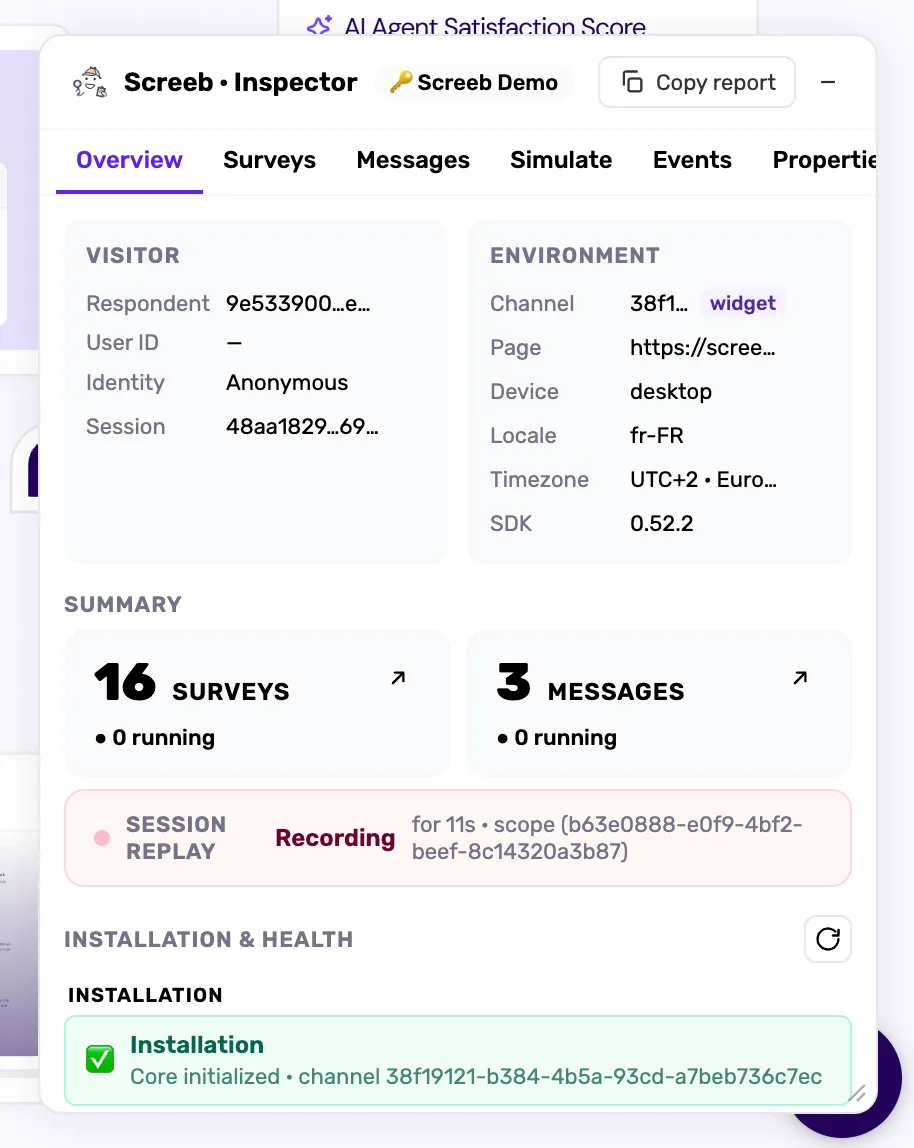Click the Device value desktop
Viewport: 914px width, 1148px height.
(x=671, y=391)
